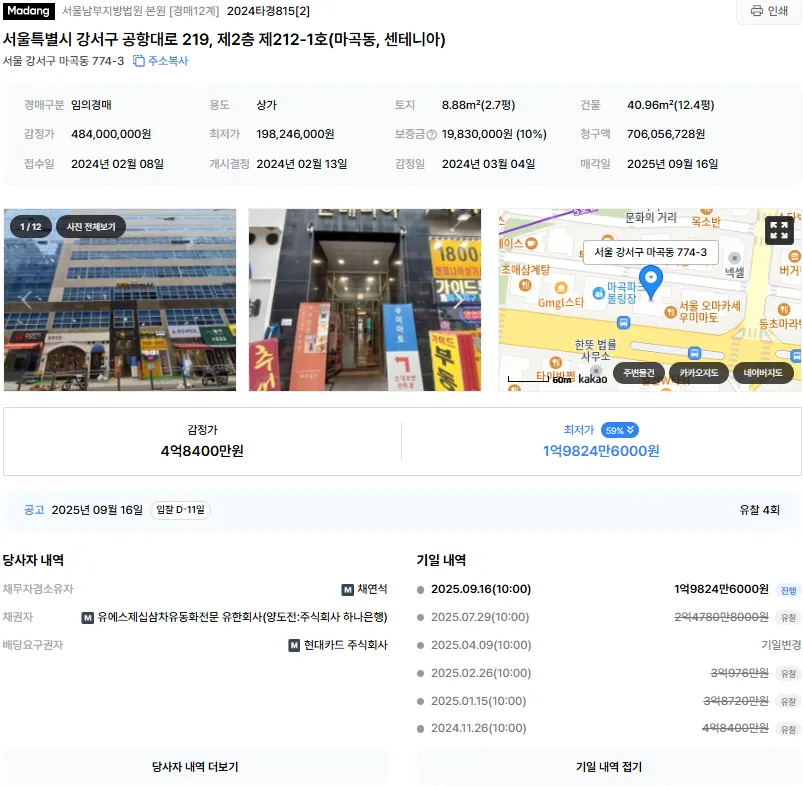Show previous photo with left arrow
The image size is (803, 786).
coord(26,300)
